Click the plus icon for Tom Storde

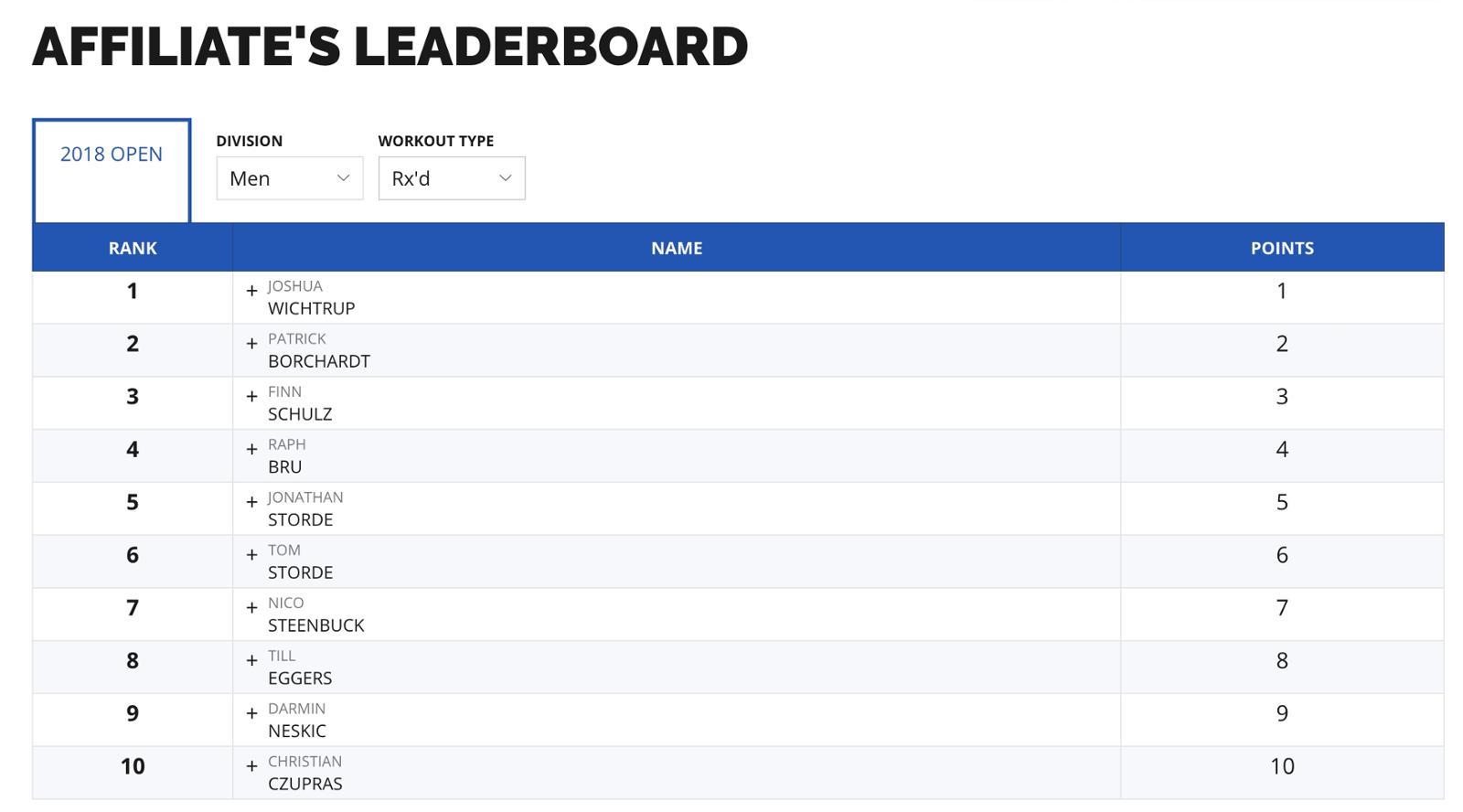coord(251,555)
